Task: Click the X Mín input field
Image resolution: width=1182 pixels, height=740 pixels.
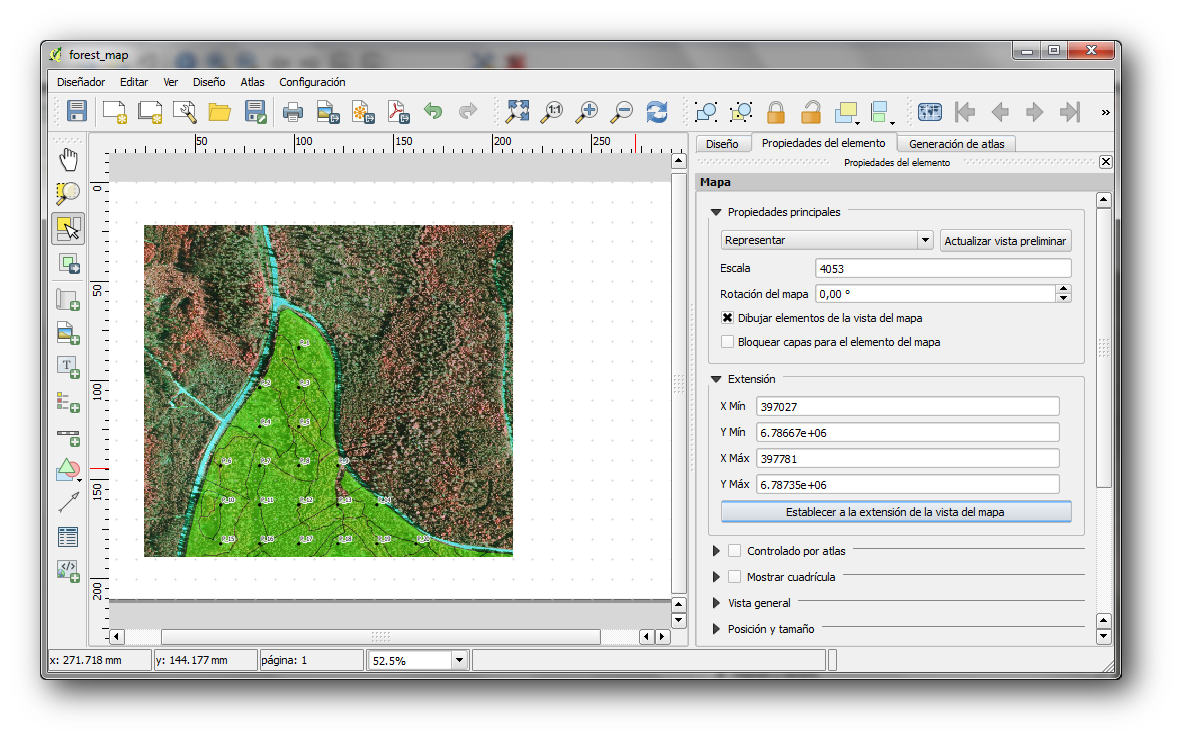Action: [x=908, y=406]
